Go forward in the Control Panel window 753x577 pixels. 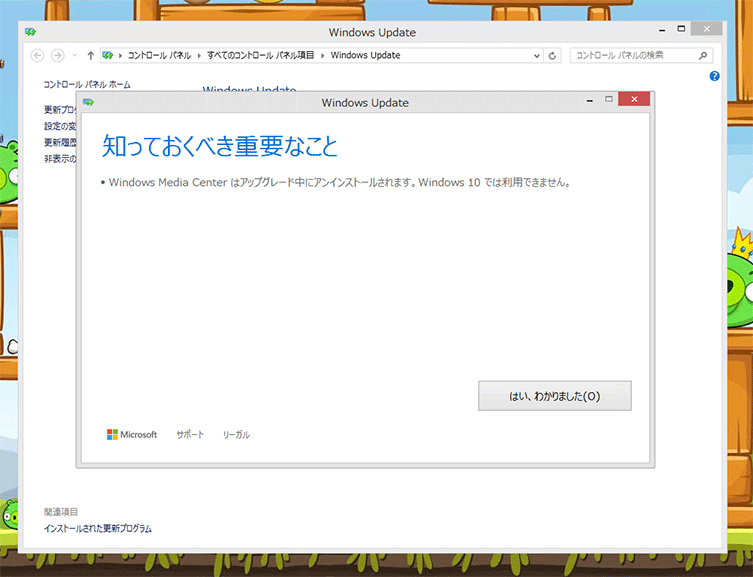coord(58,56)
